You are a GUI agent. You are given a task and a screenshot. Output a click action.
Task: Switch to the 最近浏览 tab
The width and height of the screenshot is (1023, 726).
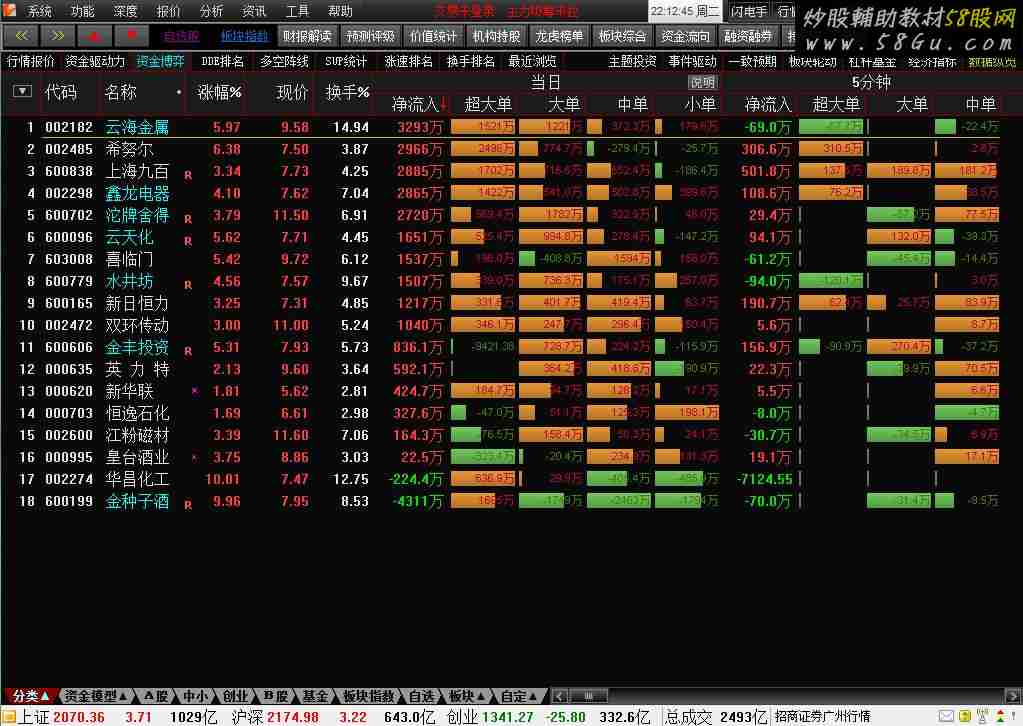click(x=532, y=61)
